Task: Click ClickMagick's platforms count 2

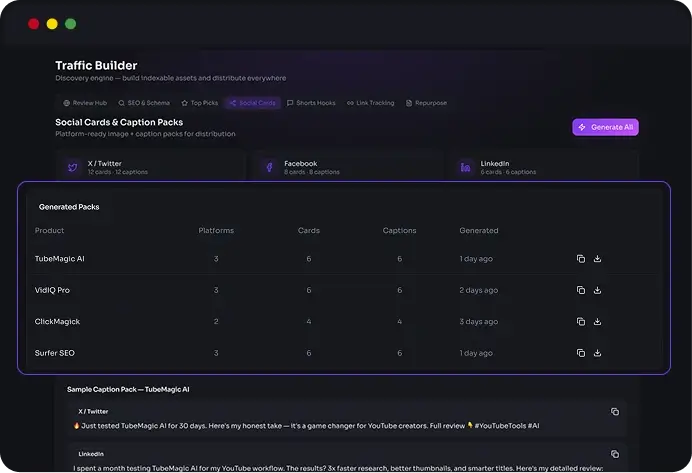Action: (216, 321)
